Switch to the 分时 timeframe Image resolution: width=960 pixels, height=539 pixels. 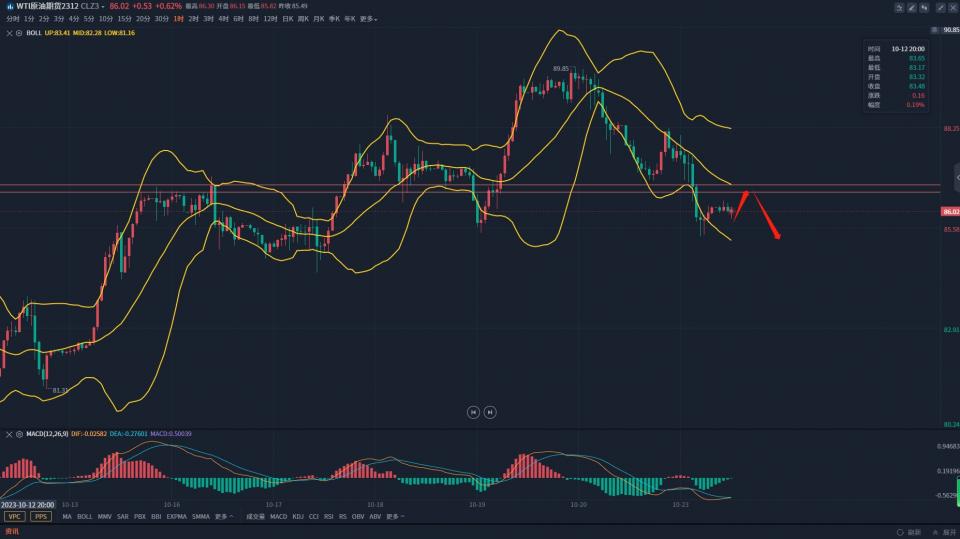coord(12,19)
